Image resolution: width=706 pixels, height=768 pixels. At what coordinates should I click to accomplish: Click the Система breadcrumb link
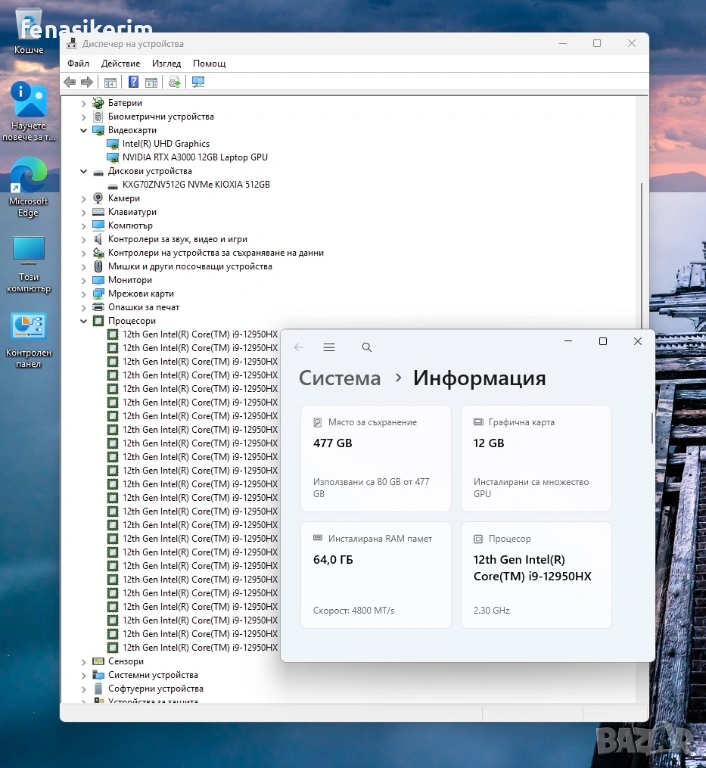coord(340,378)
